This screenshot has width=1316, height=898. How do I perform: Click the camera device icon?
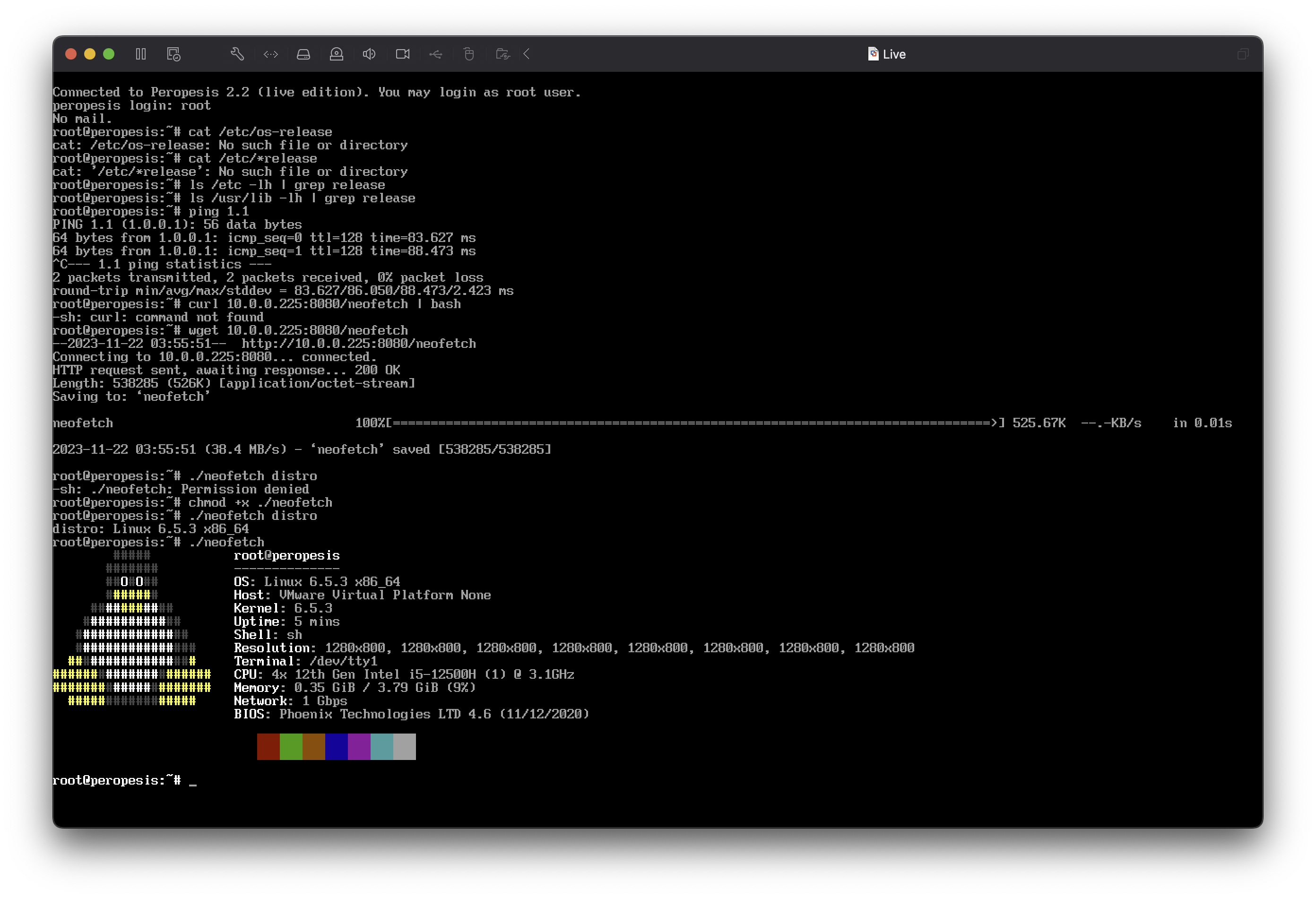tap(403, 54)
